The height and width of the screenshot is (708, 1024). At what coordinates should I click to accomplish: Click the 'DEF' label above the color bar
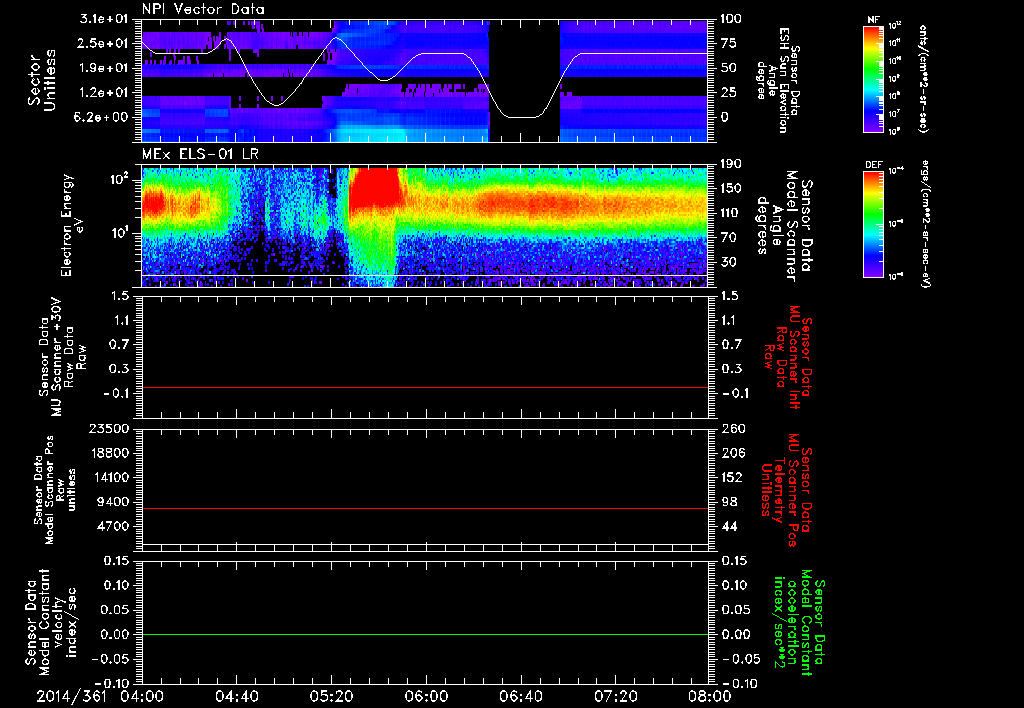(873, 165)
